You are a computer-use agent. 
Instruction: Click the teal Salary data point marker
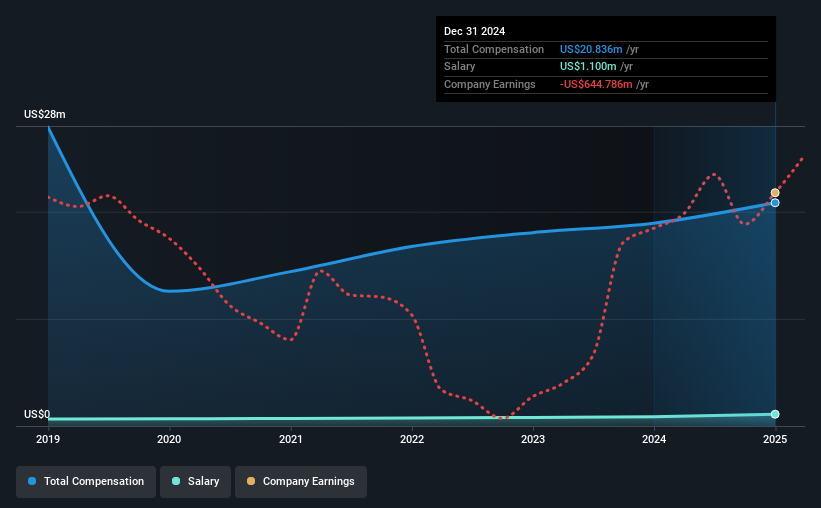point(775,414)
